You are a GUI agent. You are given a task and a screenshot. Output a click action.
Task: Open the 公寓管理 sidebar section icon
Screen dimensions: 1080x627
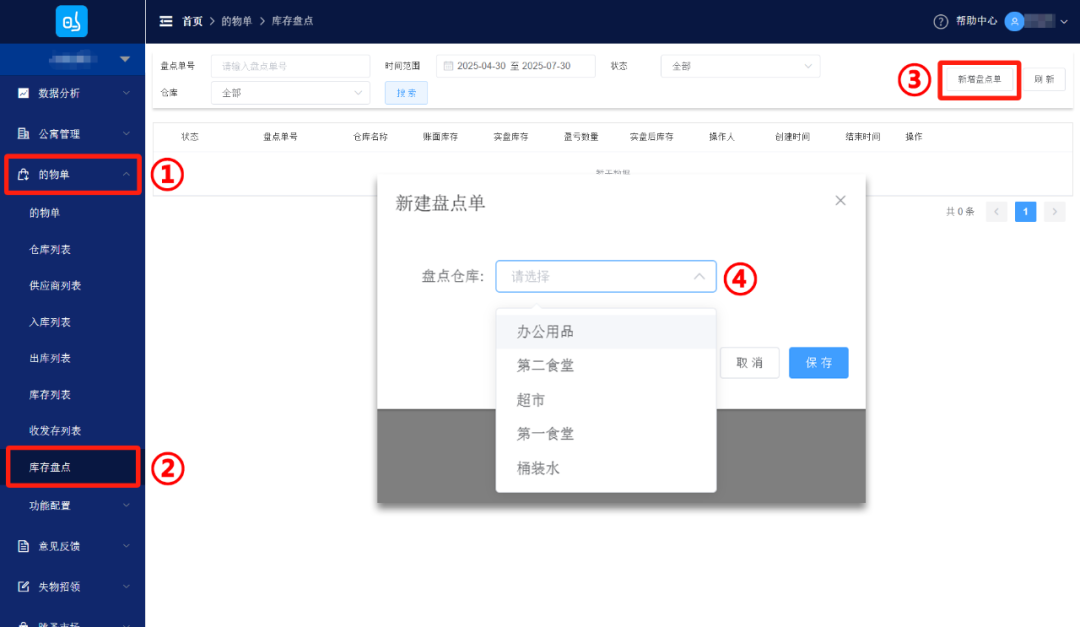(24, 133)
